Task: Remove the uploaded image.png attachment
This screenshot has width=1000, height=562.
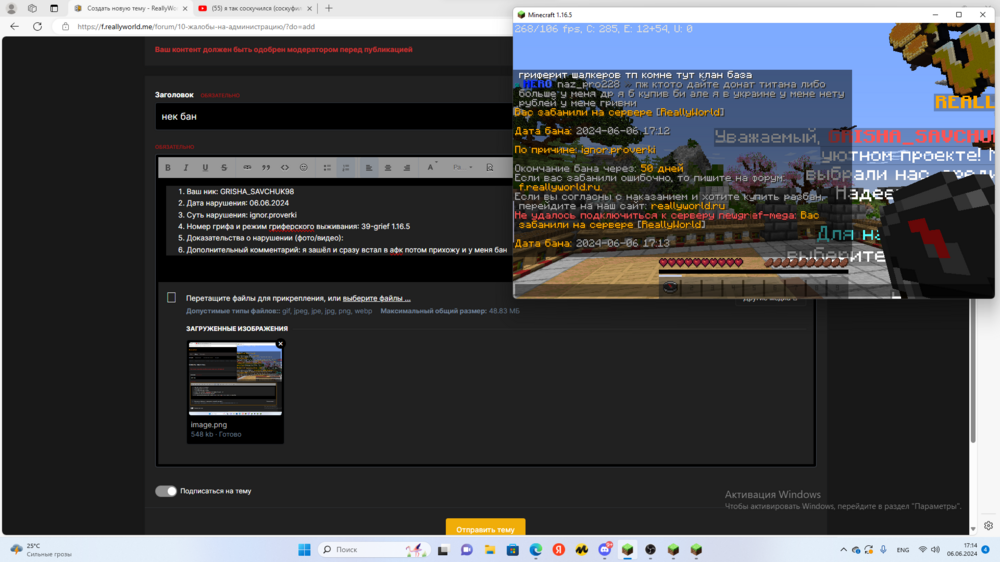Action: (281, 344)
